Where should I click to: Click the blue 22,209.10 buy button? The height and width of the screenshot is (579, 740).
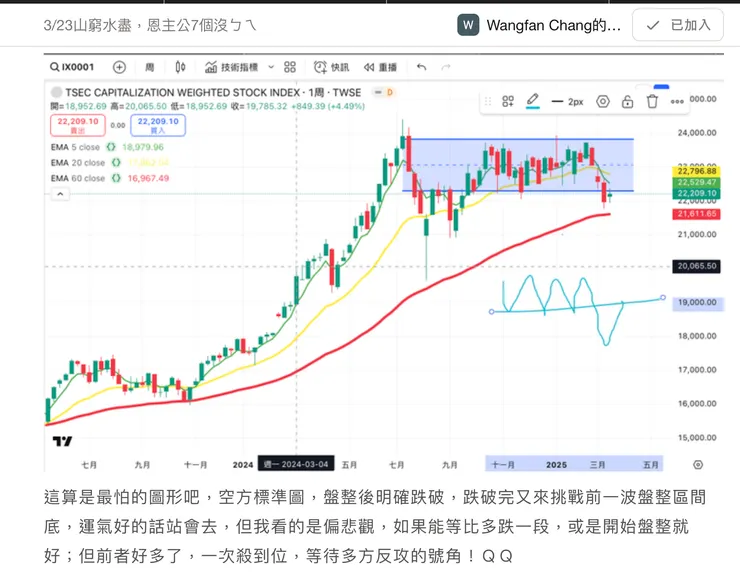(x=158, y=126)
